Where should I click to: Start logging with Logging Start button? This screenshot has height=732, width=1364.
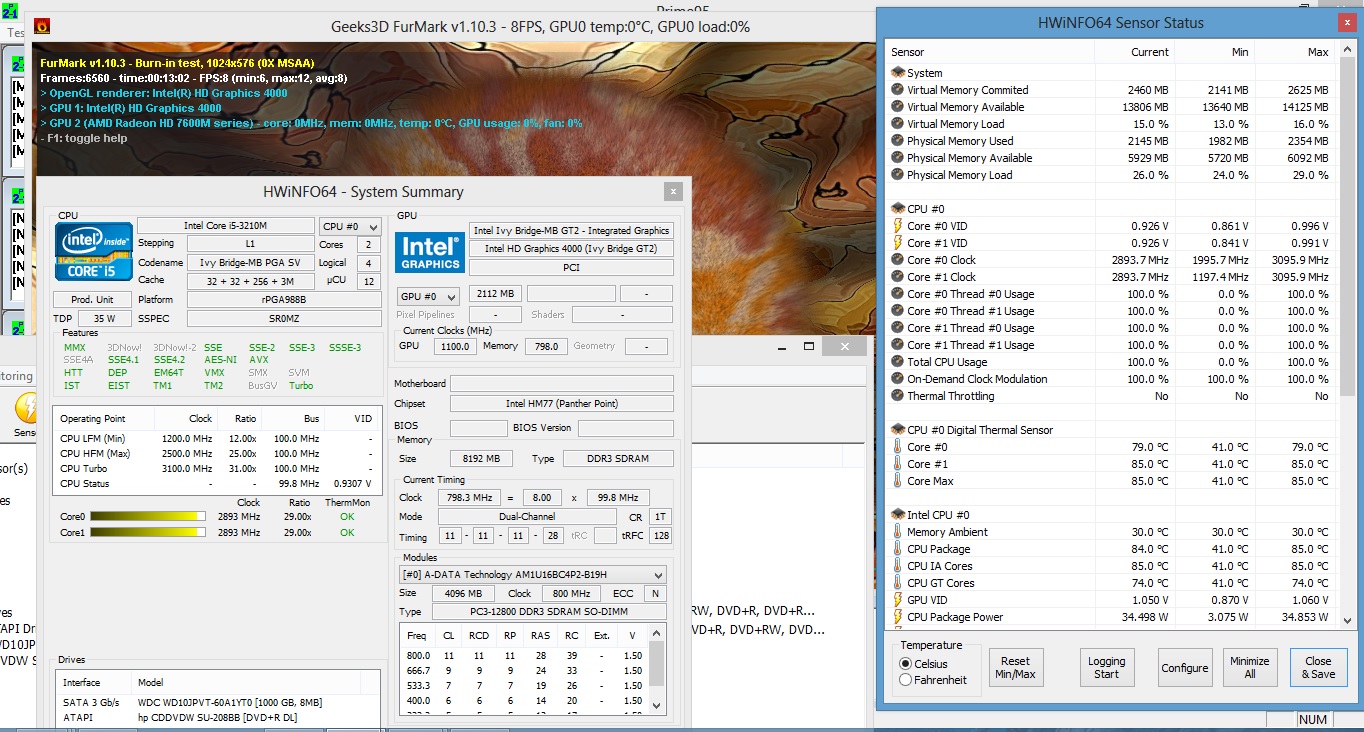click(1106, 667)
